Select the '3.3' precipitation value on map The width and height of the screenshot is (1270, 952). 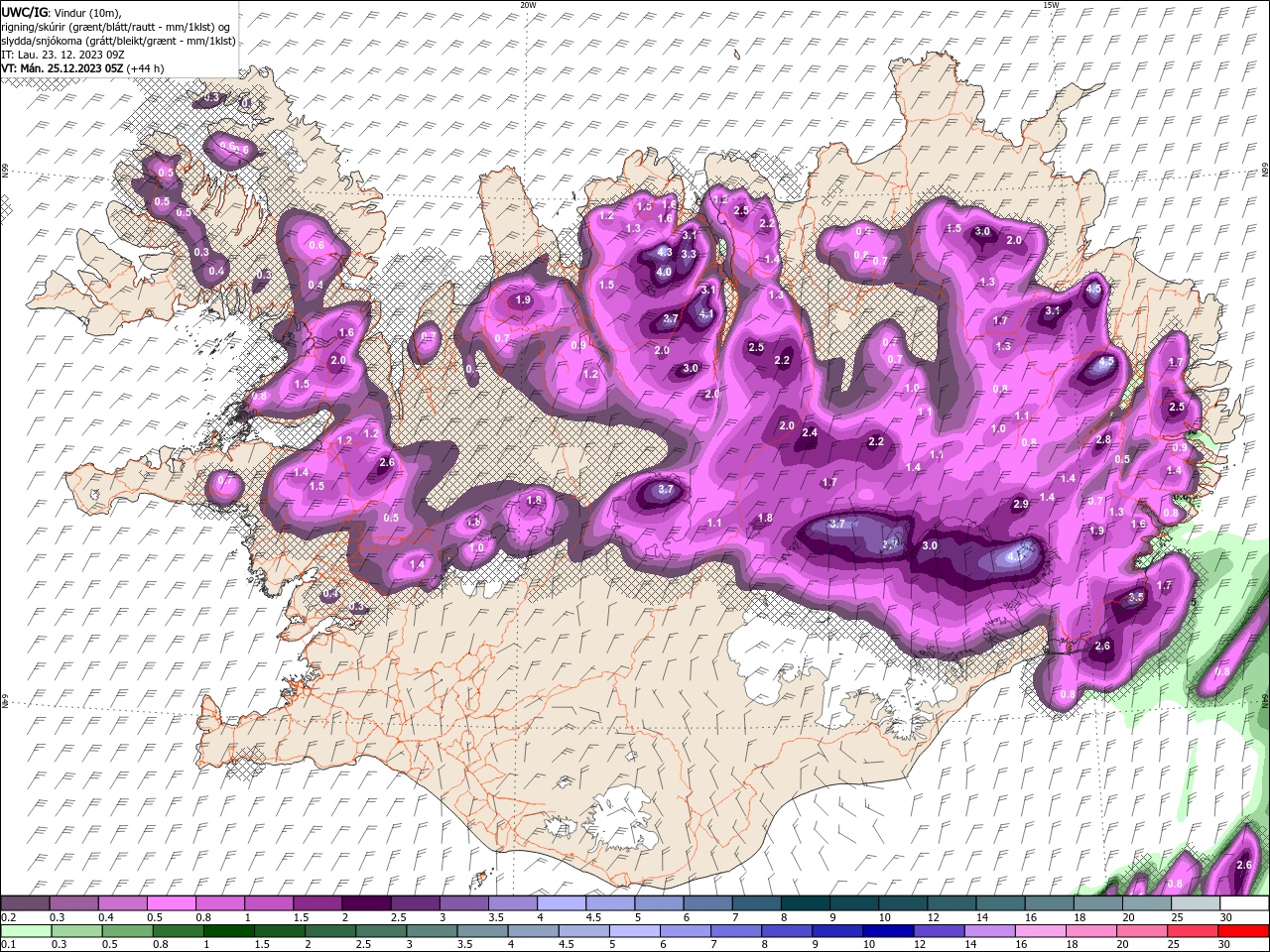click(x=689, y=254)
